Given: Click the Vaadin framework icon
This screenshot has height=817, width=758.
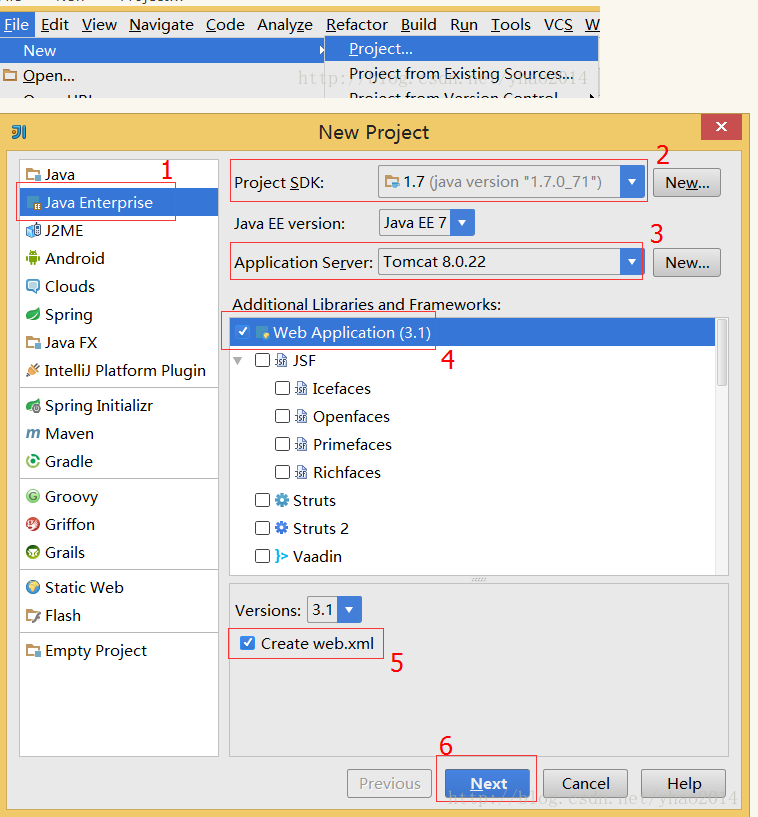Looking at the screenshot, I should point(281,556).
